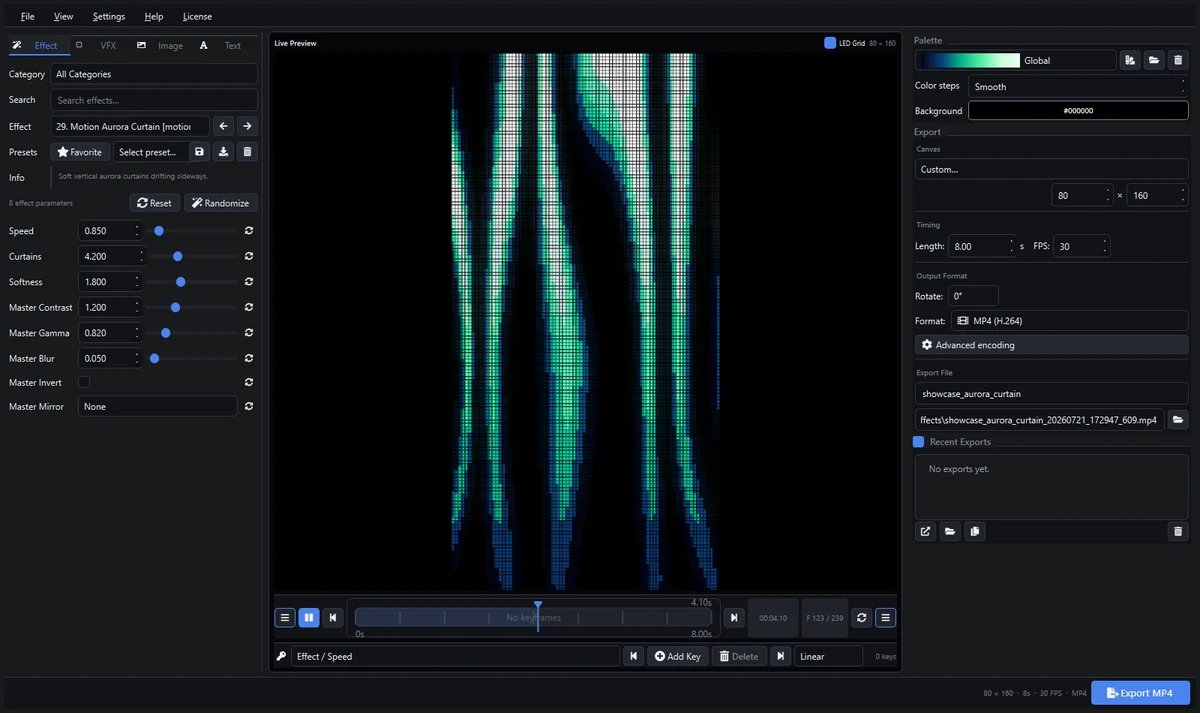Open the right timeline options menu icon

[886, 618]
